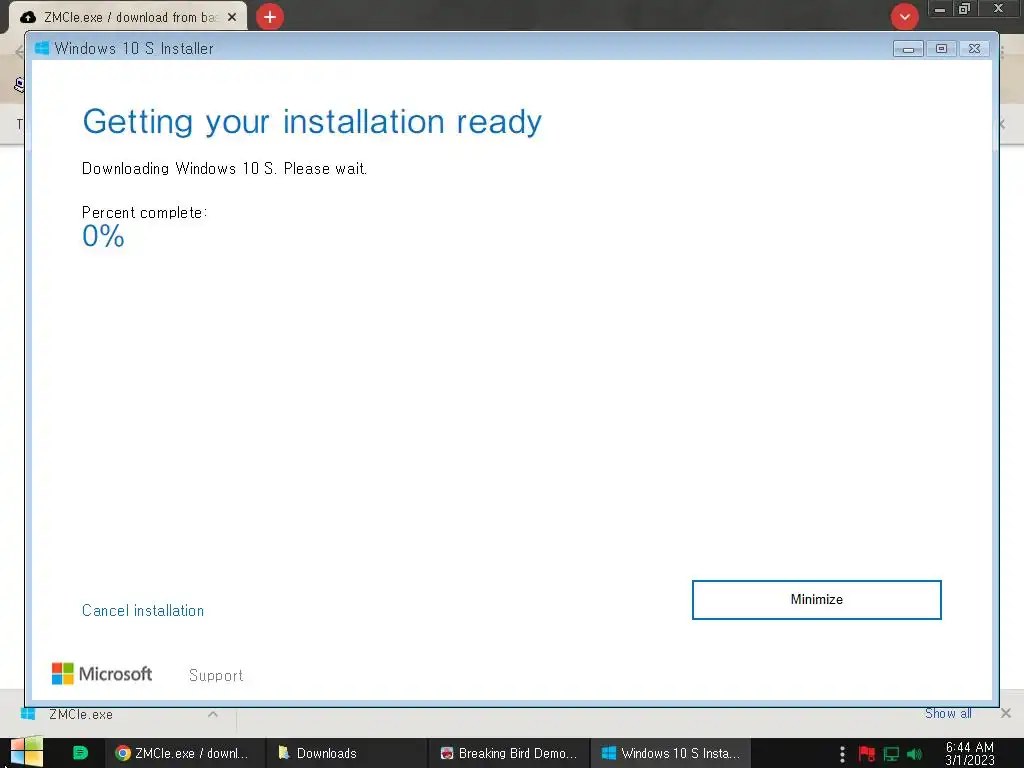Click the volume speaker tray icon
The image size is (1024, 768).
click(x=914, y=754)
